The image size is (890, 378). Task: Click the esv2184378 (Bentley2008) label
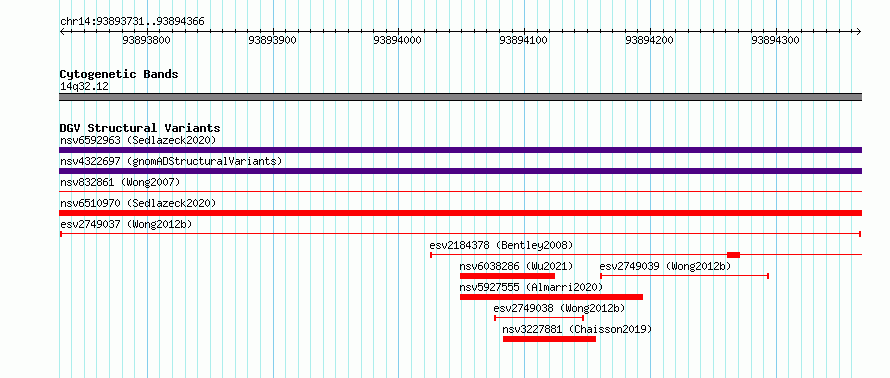point(501,245)
